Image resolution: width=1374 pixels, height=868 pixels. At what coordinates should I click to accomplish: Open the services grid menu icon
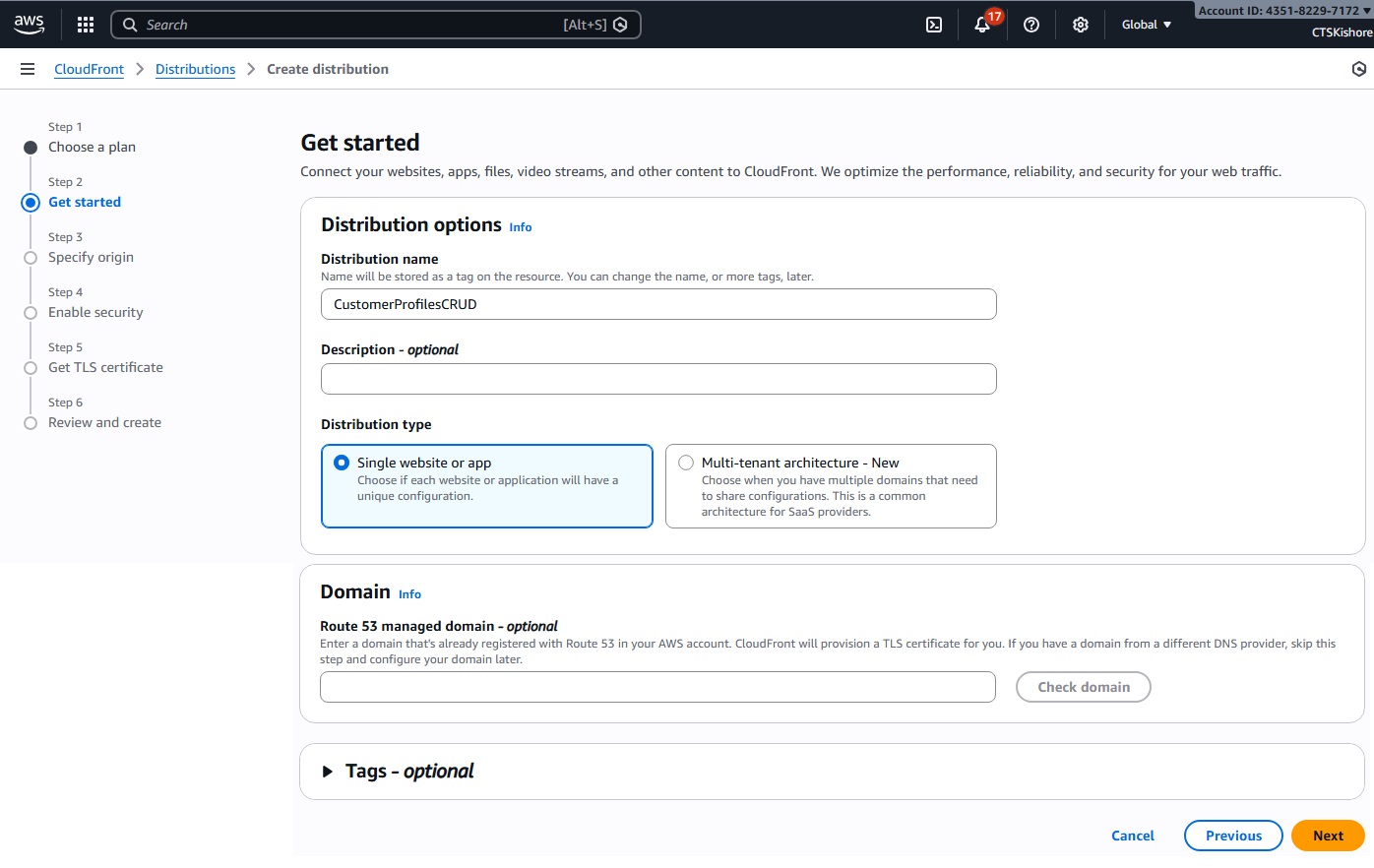(86, 25)
